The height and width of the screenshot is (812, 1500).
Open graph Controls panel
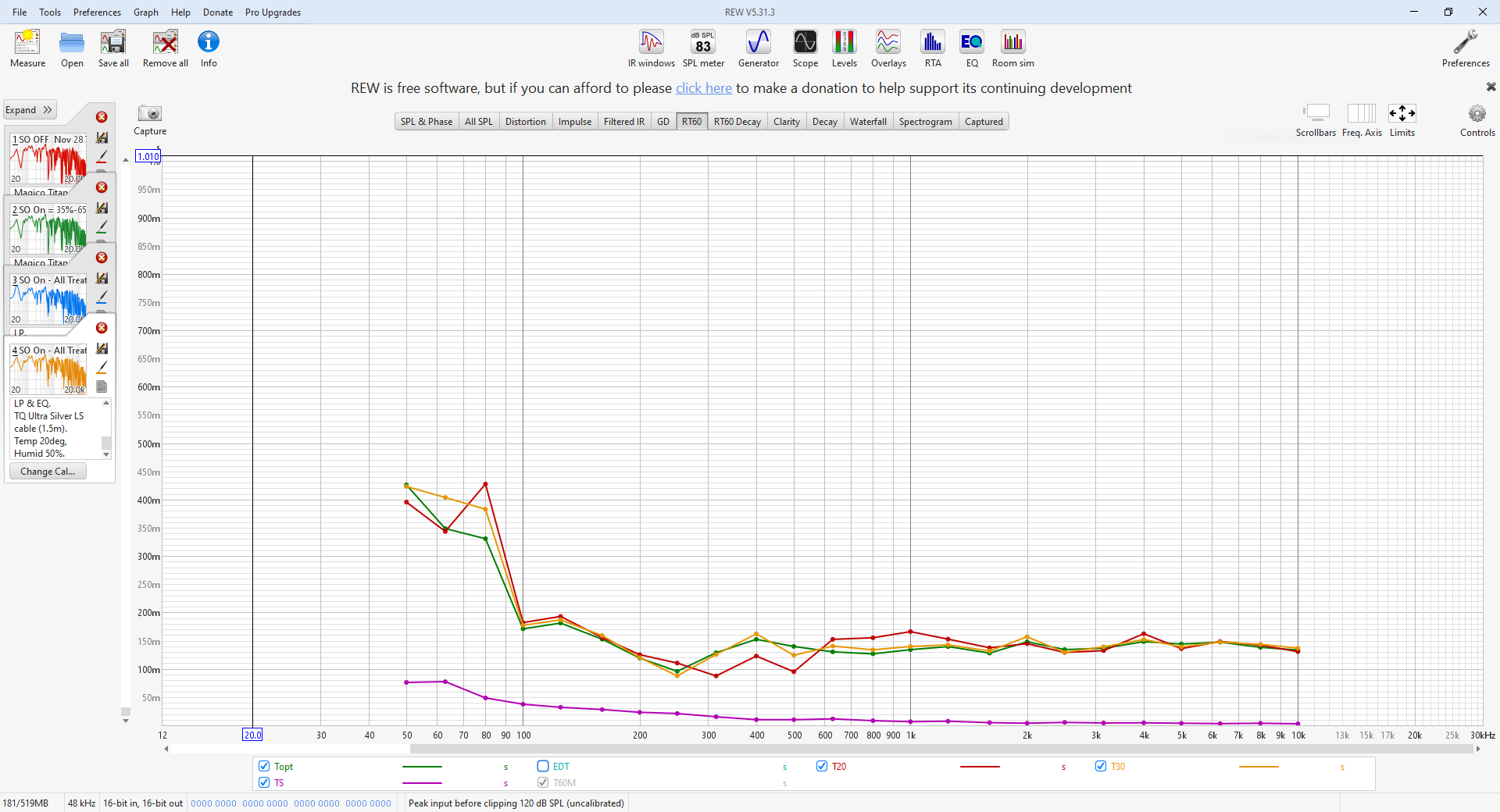pyautogui.click(x=1477, y=119)
